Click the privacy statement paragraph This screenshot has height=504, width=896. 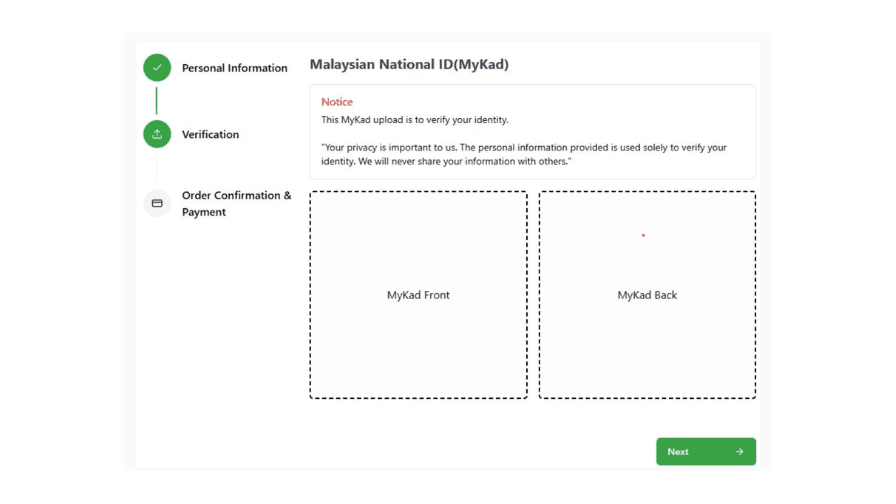pyautogui.click(x=524, y=154)
